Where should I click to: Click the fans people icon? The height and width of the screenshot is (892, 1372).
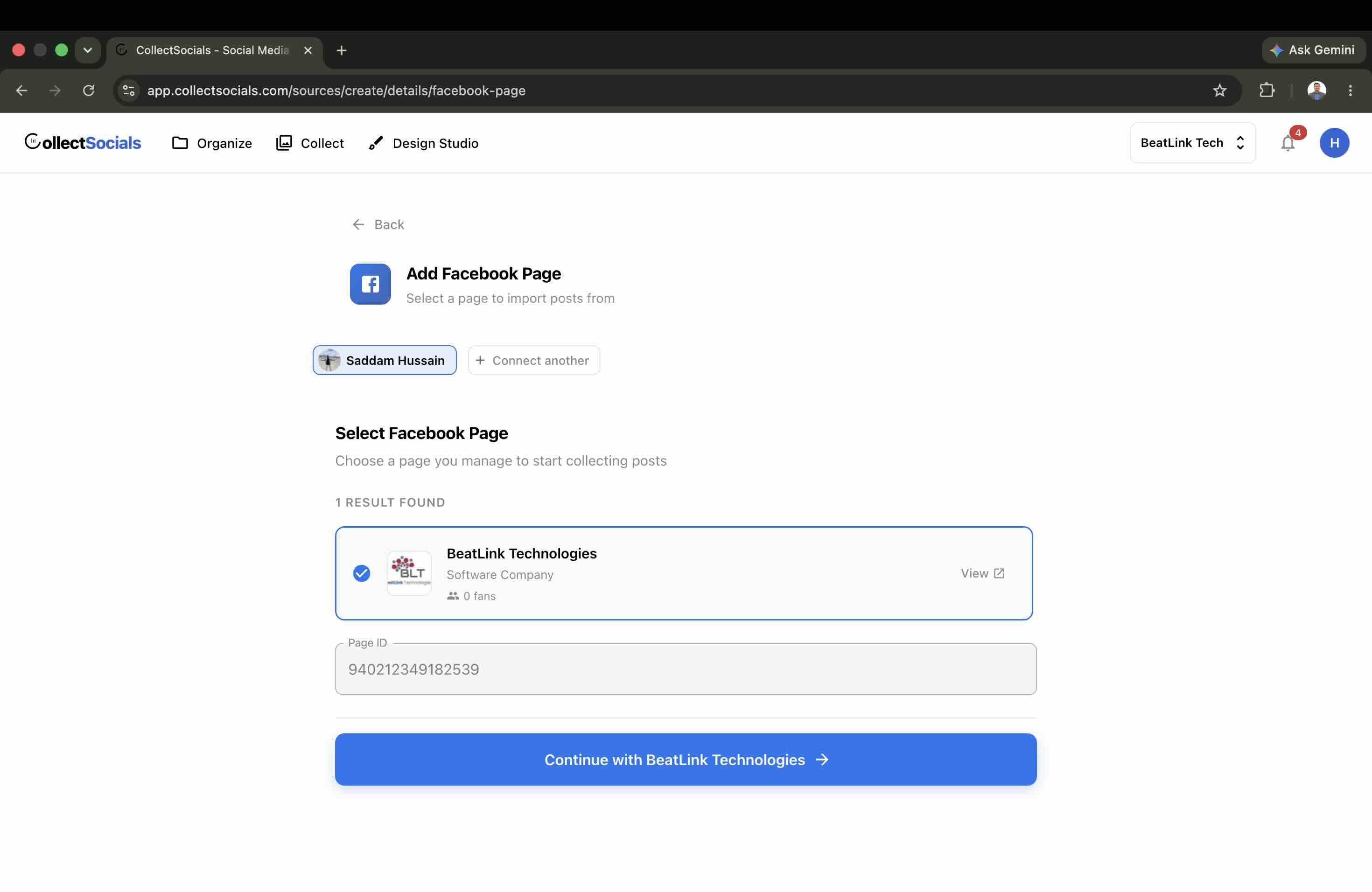(453, 596)
